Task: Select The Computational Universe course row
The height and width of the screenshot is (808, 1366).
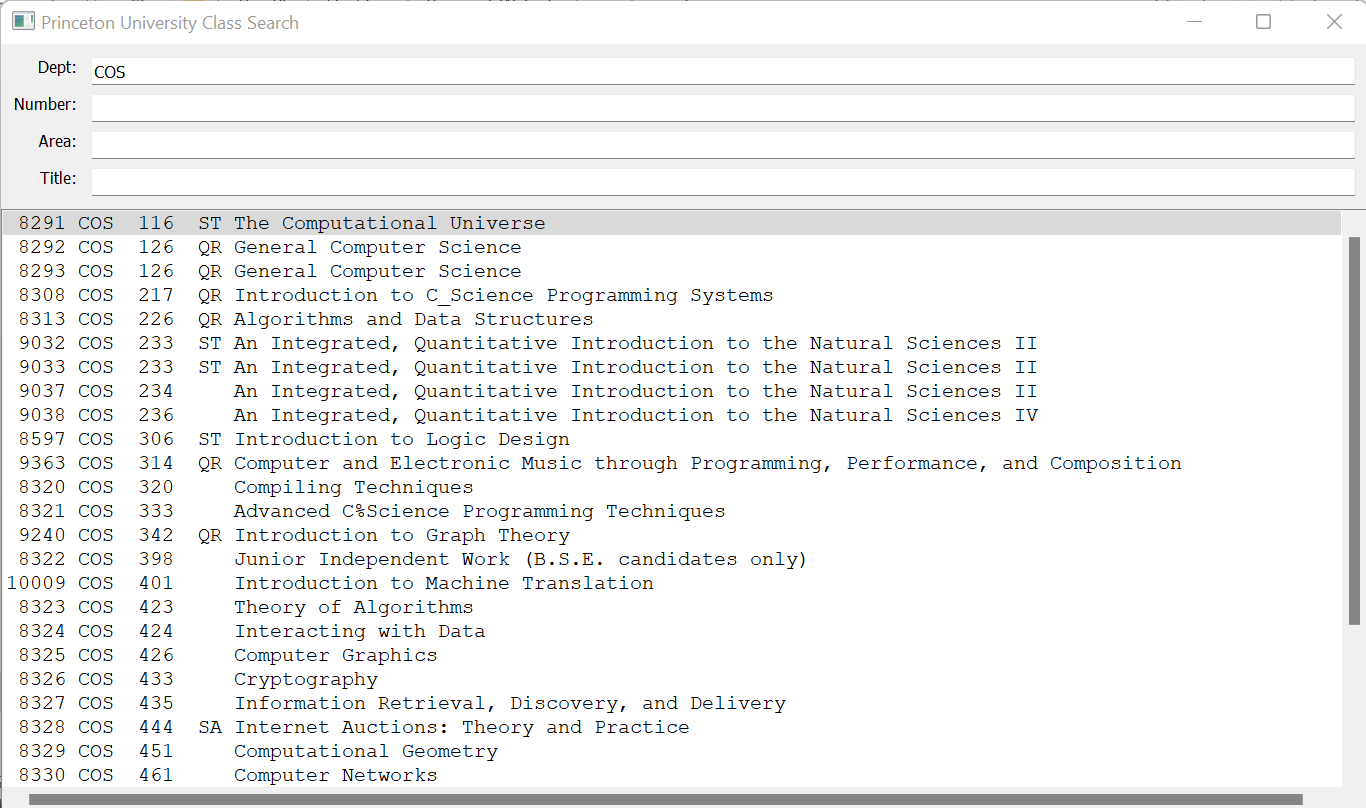Action: click(672, 223)
